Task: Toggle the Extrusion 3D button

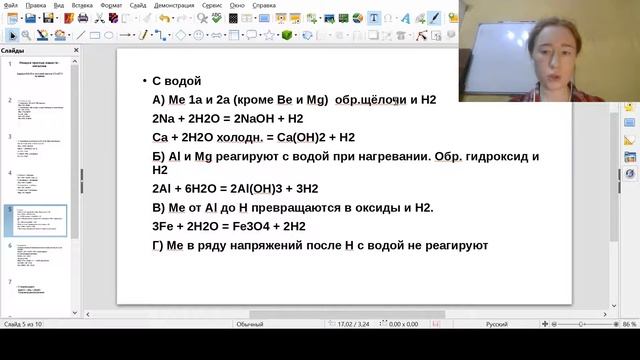Action: click(x=451, y=36)
